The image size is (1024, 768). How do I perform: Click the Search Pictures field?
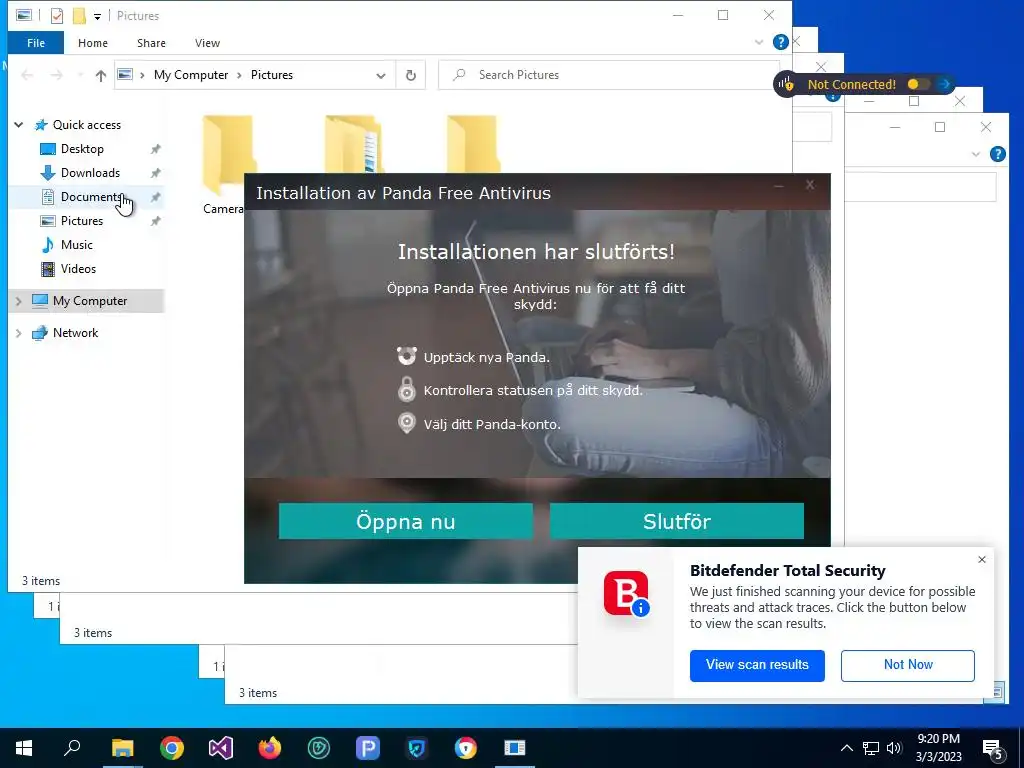click(x=609, y=75)
